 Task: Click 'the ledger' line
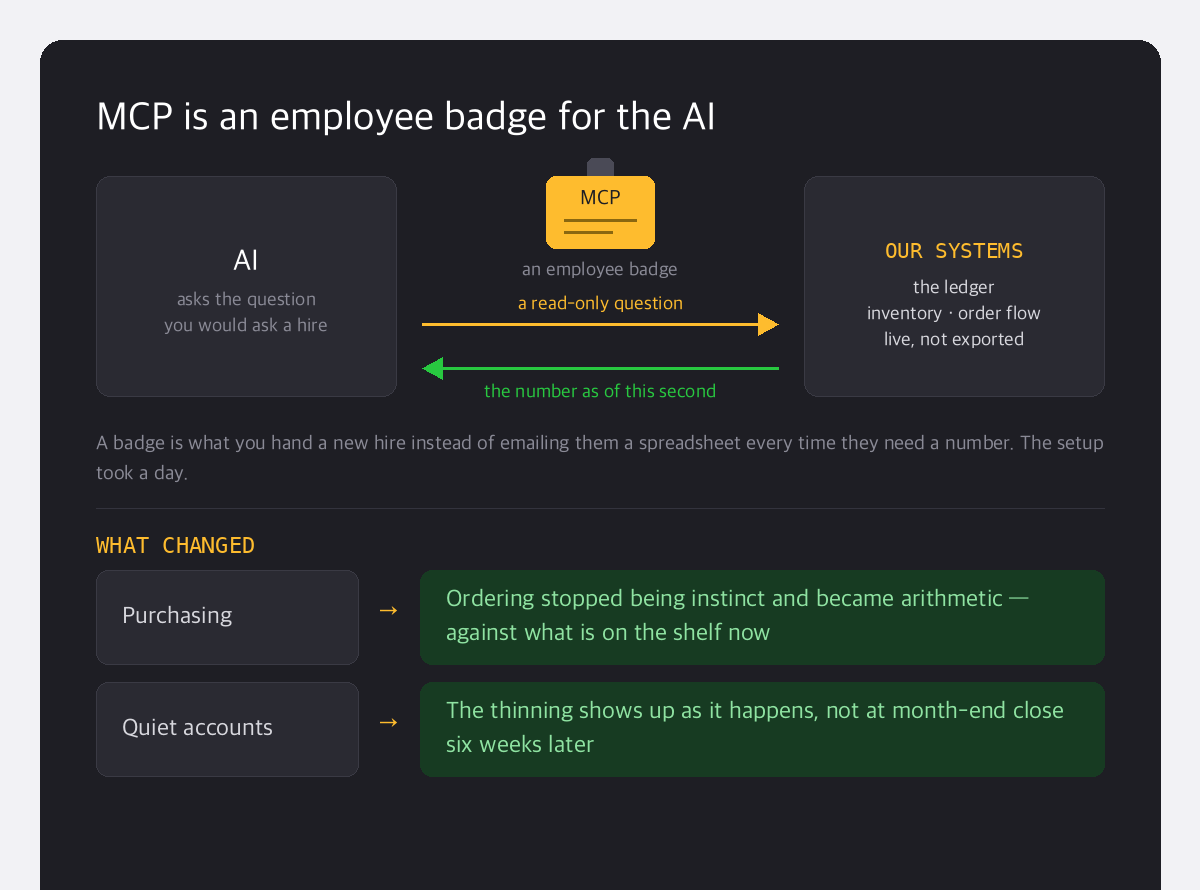coord(954,287)
